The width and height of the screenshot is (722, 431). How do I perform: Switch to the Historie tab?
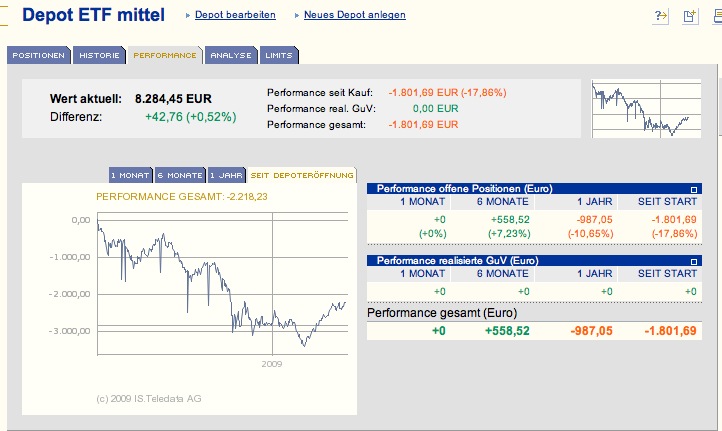(x=99, y=55)
